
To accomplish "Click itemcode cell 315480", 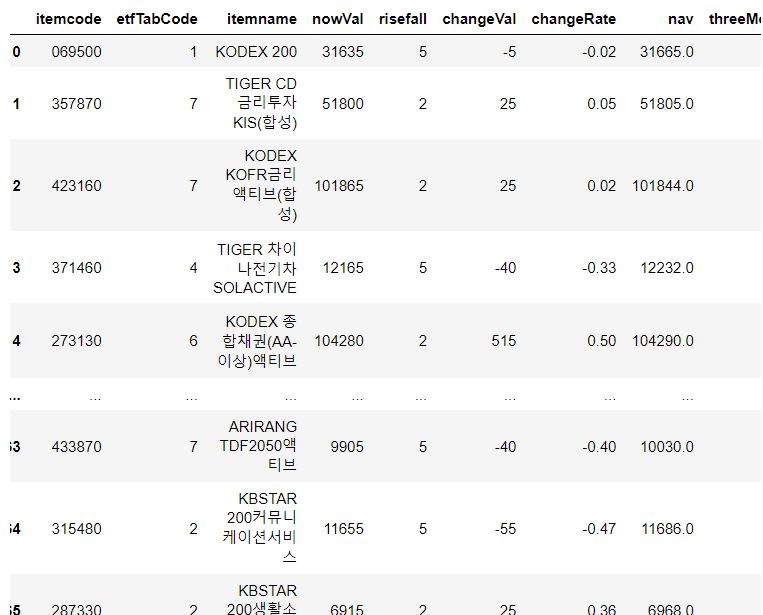I will click(76, 528).
